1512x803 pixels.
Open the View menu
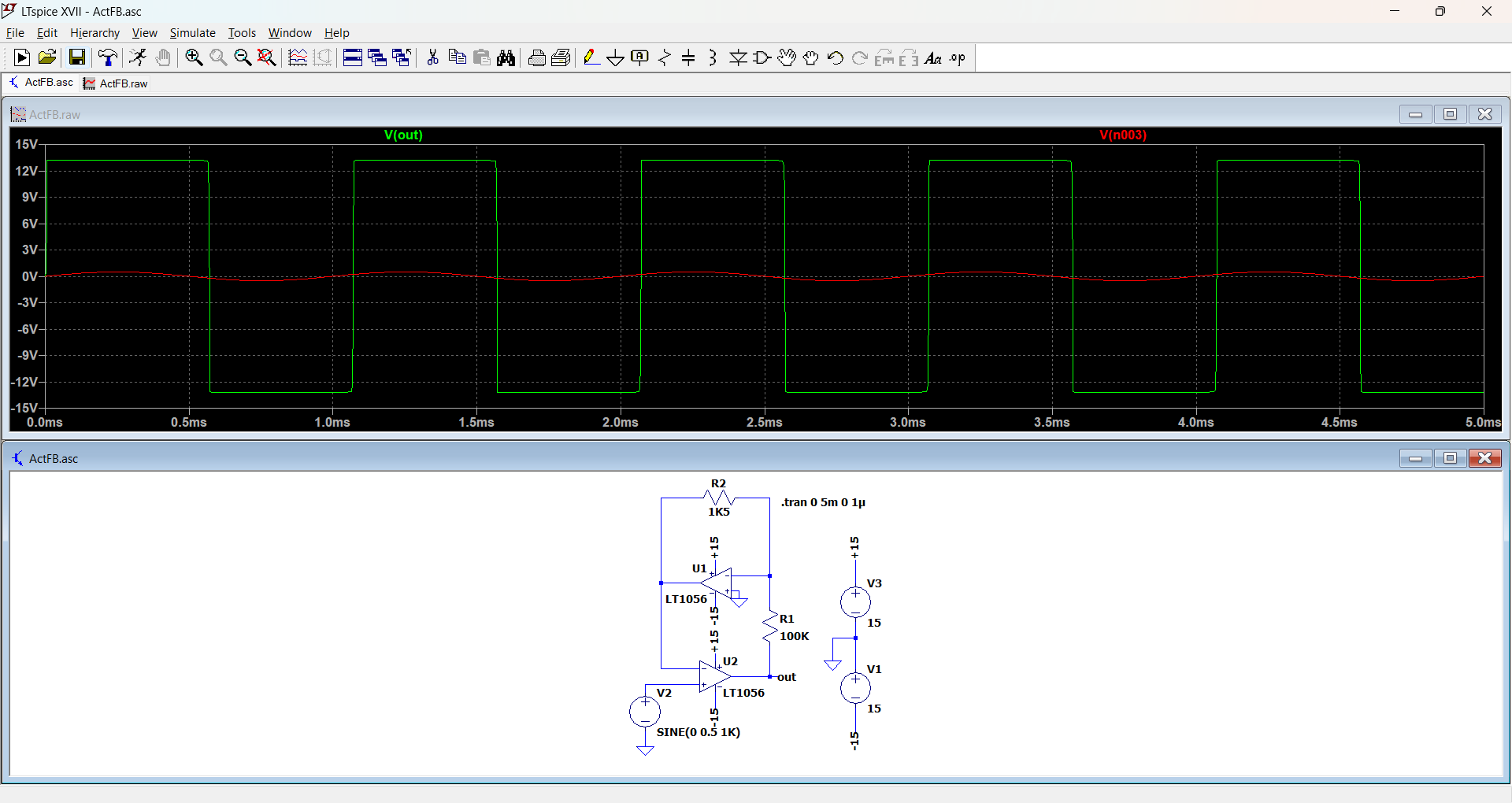(144, 33)
